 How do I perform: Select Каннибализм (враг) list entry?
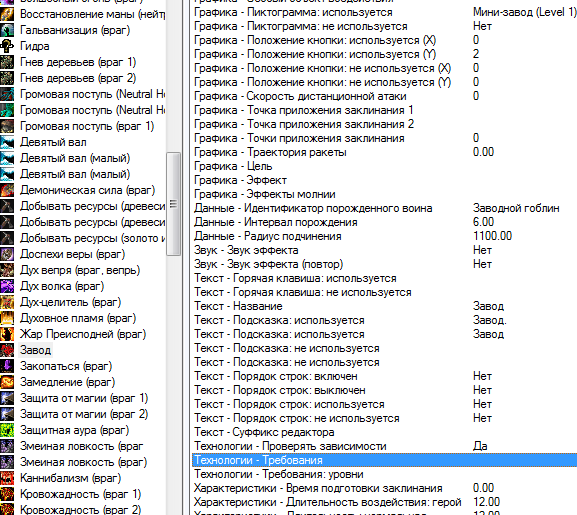click(x=70, y=478)
